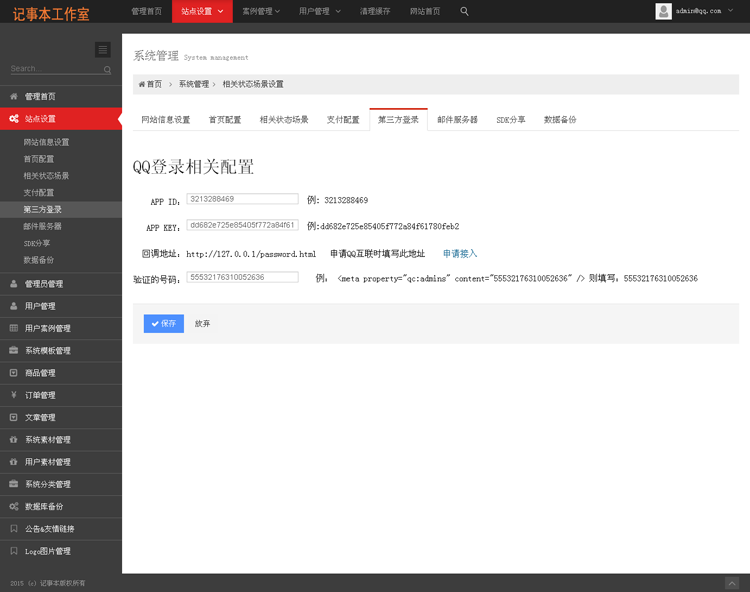Open 首页配置 in the sidebar submenu

click(x=39, y=159)
